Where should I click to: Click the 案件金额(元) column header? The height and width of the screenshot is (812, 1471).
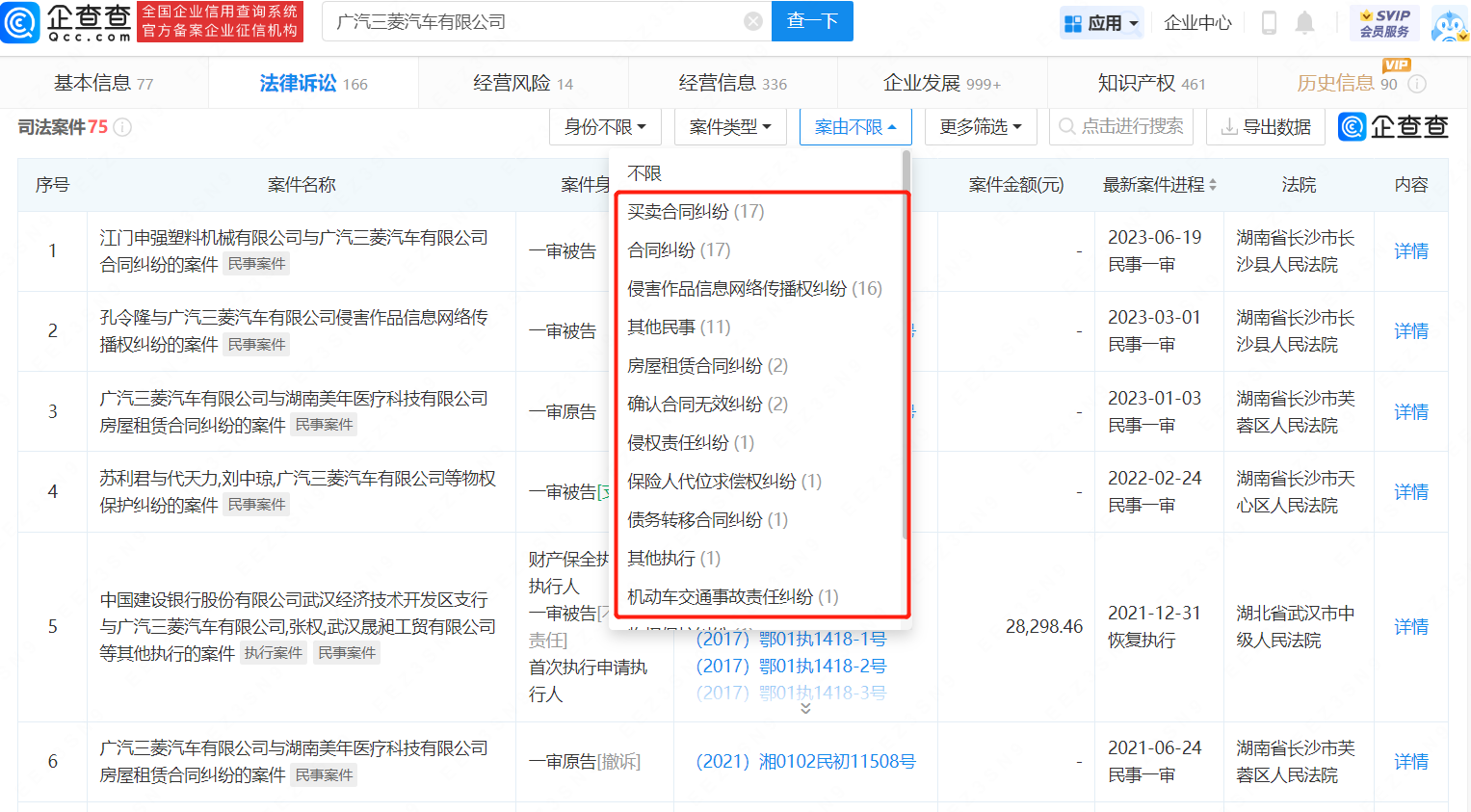pyautogui.click(x=1016, y=185)
